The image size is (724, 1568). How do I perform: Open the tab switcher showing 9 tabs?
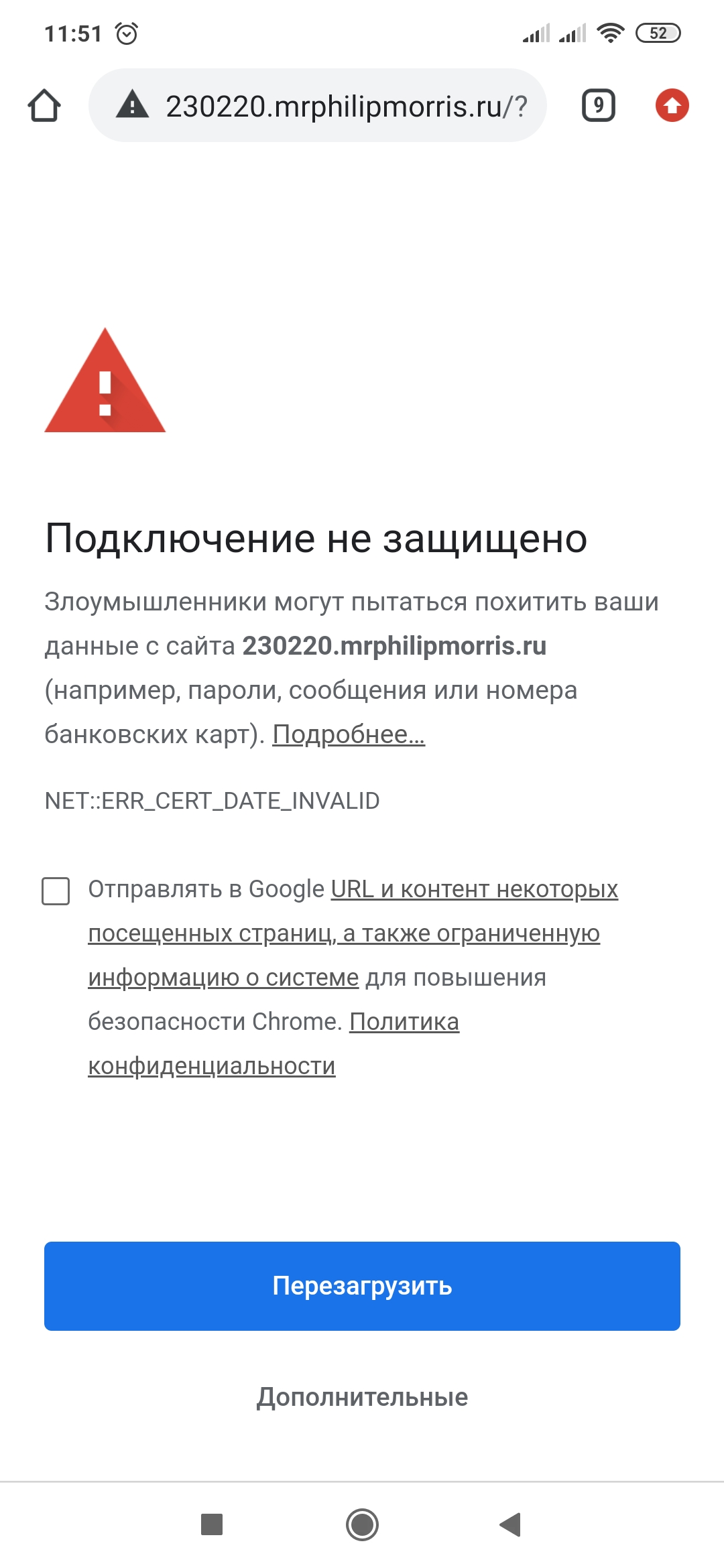tap(599, 105)
